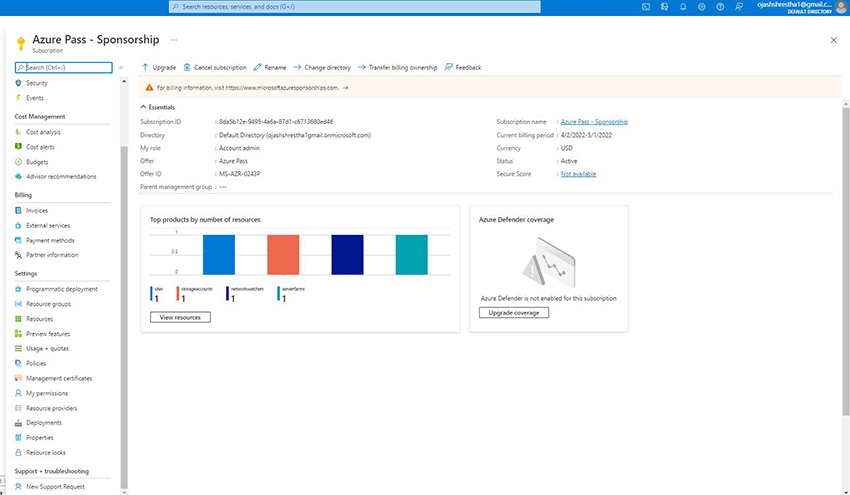Click the Offer ID value MS-AZR-0243P
The height and width of the screenshot is (495, 850).
pyautogui.click(x=239, y=173)
